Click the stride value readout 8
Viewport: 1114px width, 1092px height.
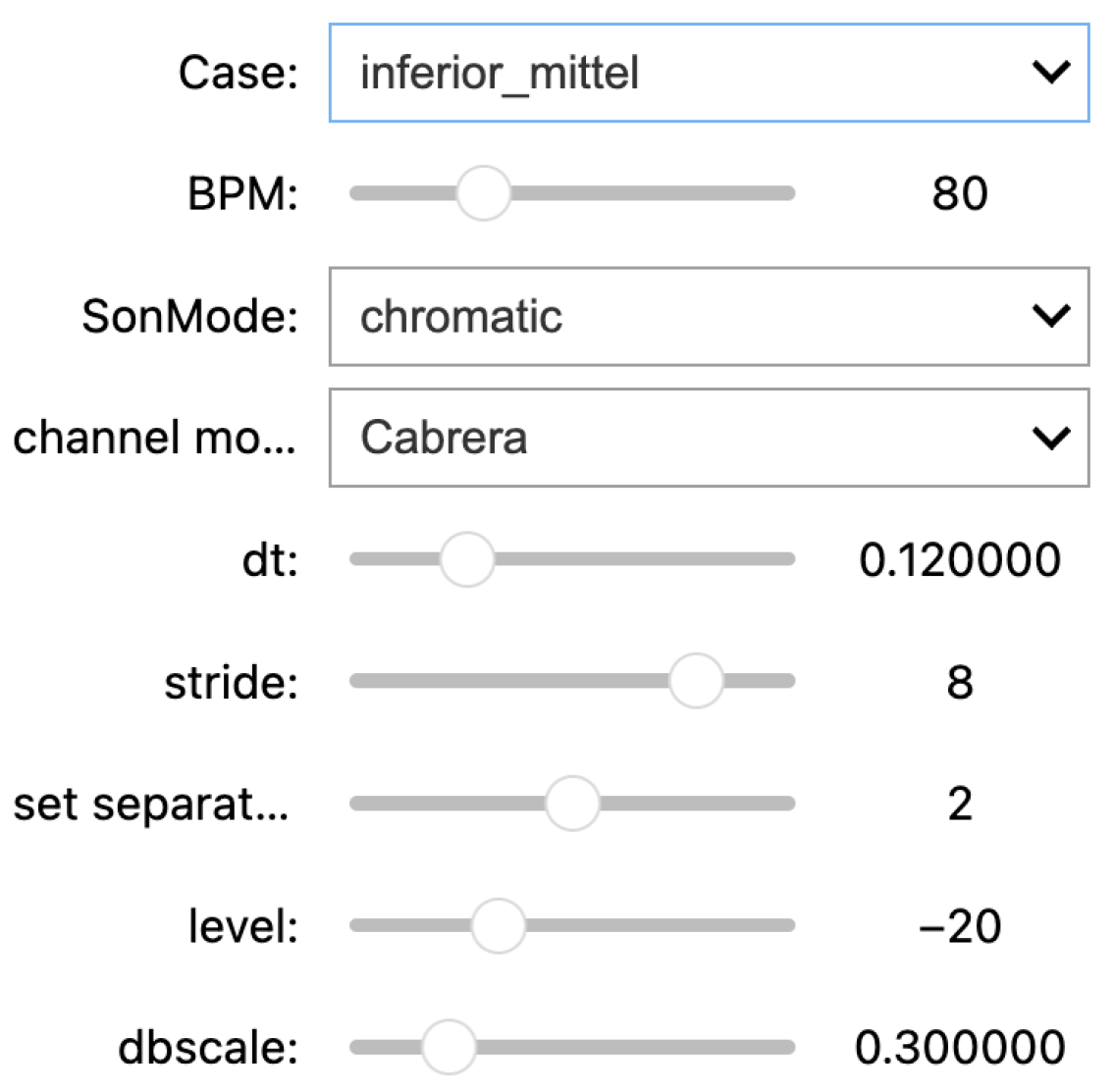[x=960, y=682]
